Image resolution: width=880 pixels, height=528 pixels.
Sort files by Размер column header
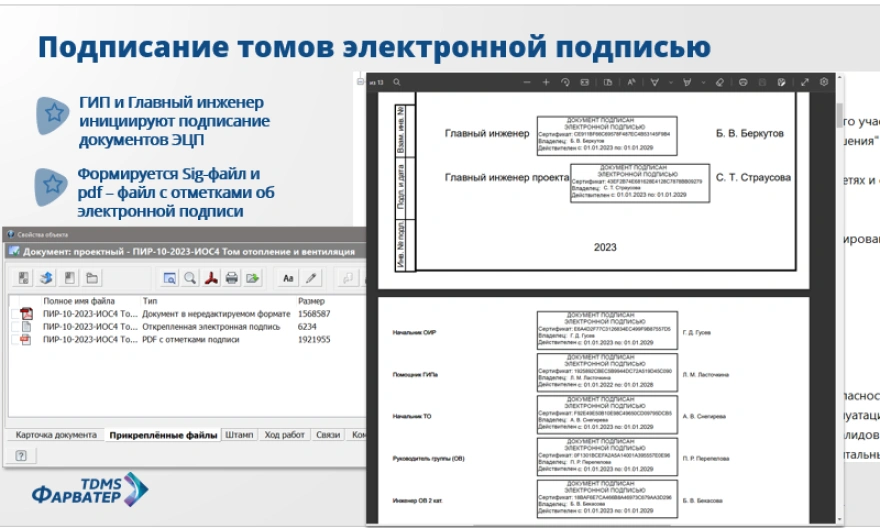(x=311, y=301)
